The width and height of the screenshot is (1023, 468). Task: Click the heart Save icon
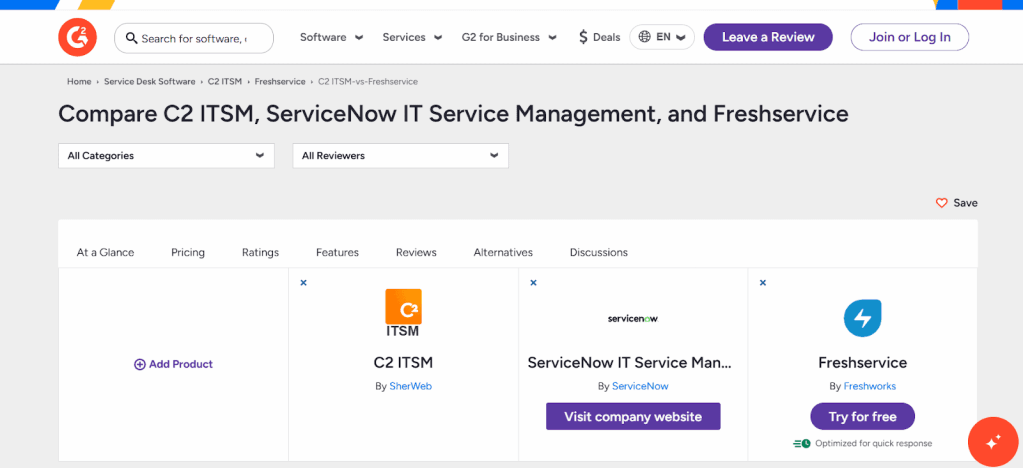pos(941,203)
